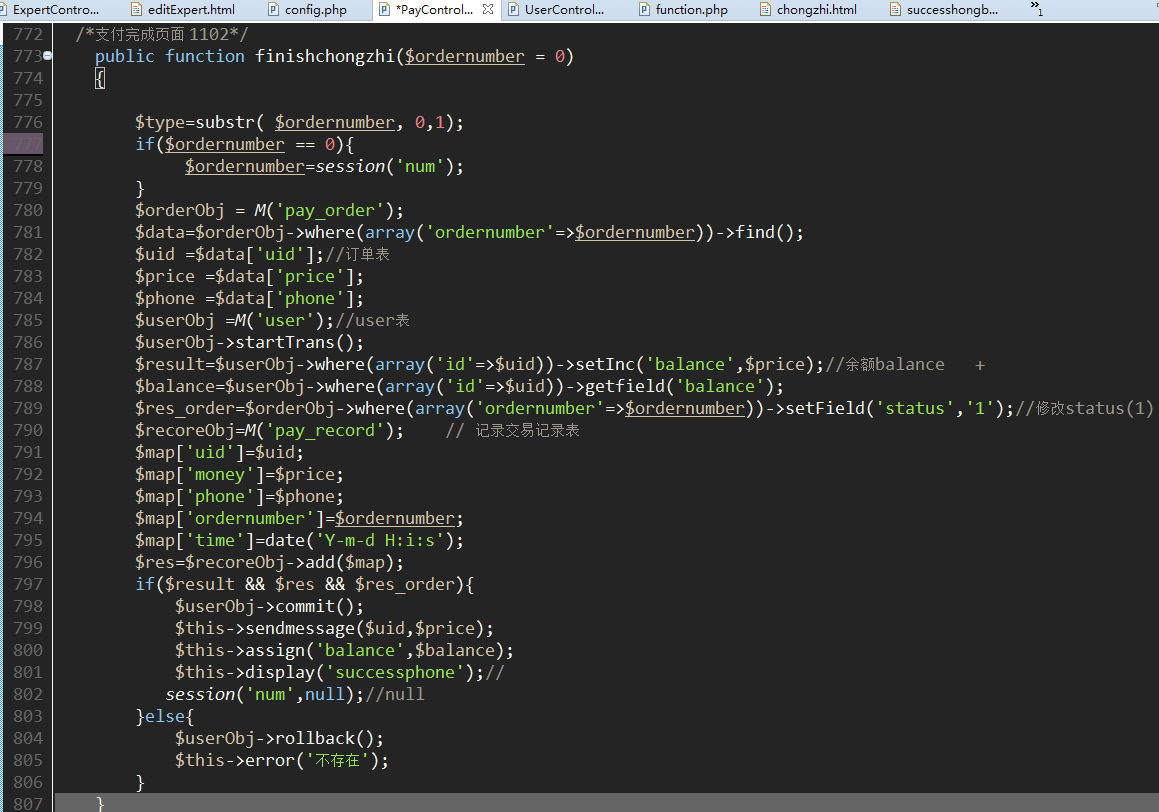
Task: Click the $map['money']=$price; line
Action: pos(239,474)
